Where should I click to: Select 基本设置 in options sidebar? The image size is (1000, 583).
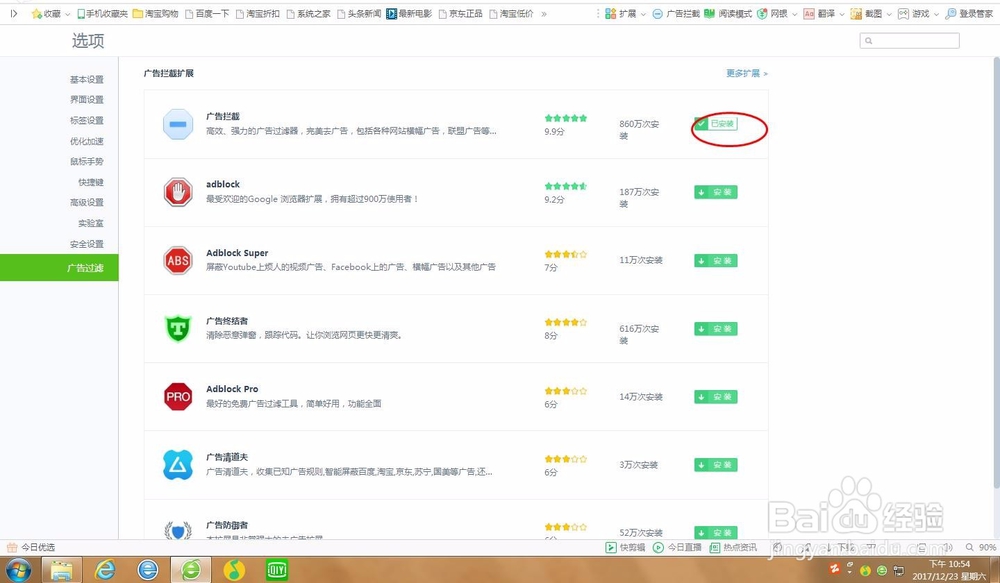(87, 80)
